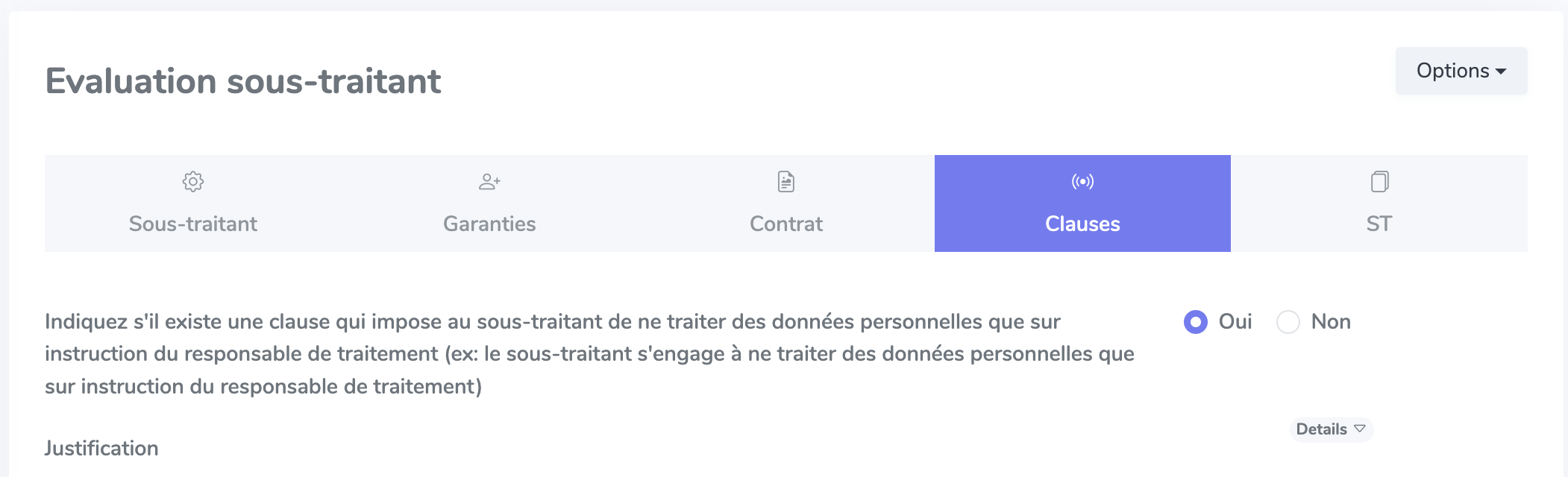Select the Non radio button
The height and width of the screenshot is (477, 1568).
(x=1288, y=322)
